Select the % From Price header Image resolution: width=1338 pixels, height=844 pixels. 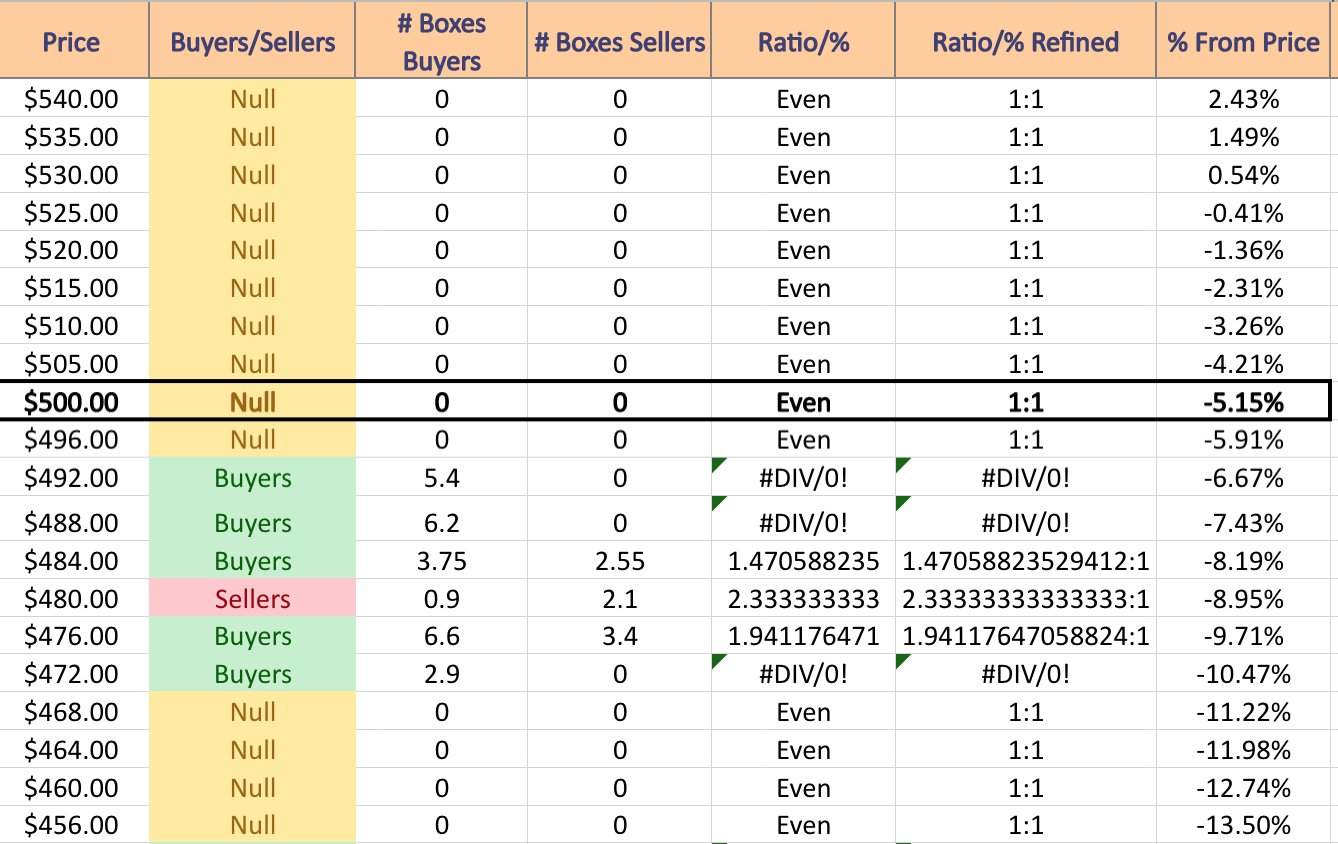pyautogui.click(x=1243, y=42)
